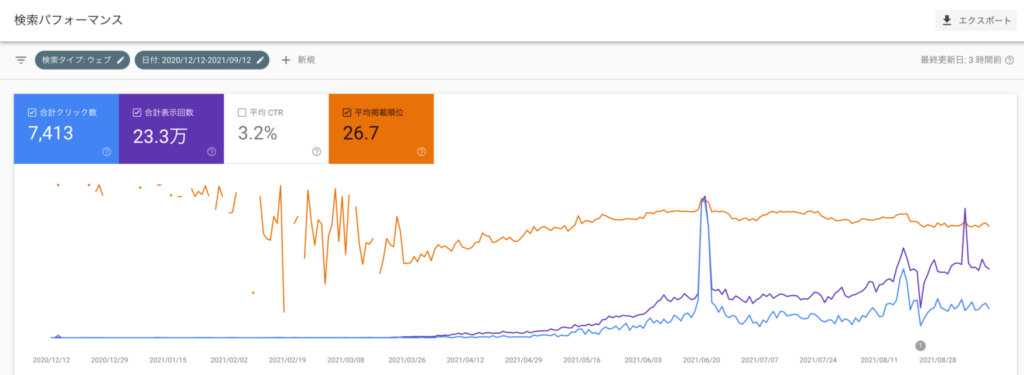Image resolution: width=1024 pixels, height=375 pixels.
Task: Open help icon on total clicks card
Action: click(106, 152)
